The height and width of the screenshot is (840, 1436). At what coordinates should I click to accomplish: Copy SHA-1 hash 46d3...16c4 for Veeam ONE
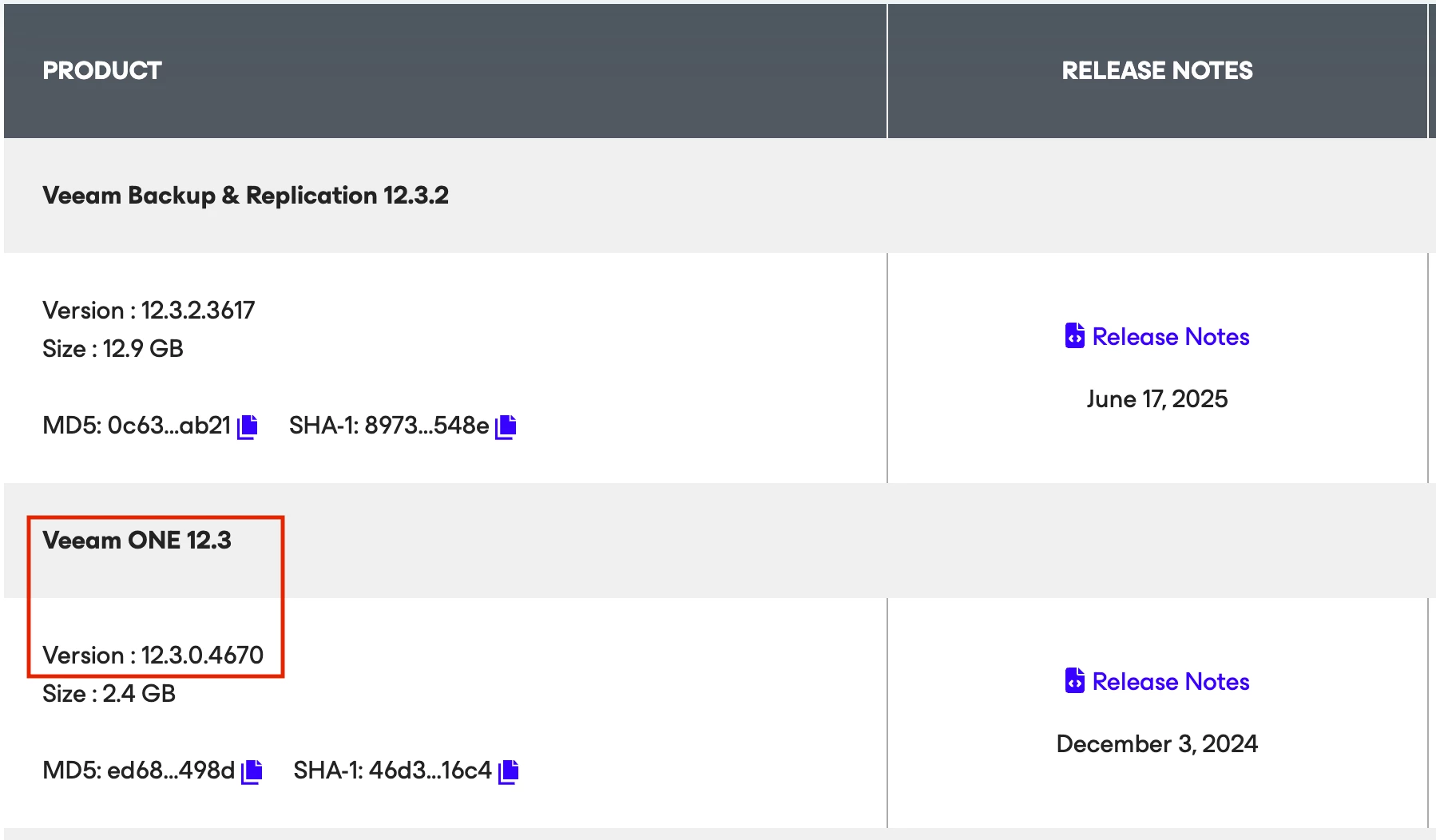click(x=509, y=772)
